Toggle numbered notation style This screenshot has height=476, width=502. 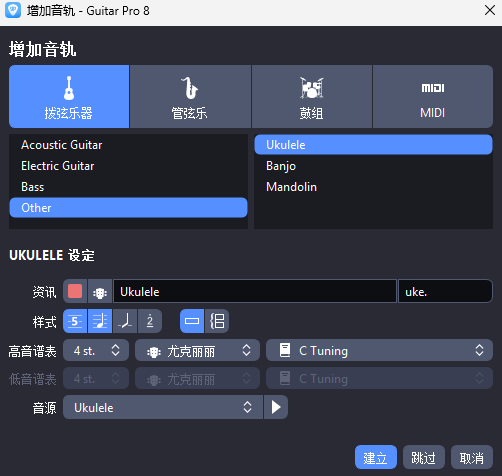(x=150, y=321)
